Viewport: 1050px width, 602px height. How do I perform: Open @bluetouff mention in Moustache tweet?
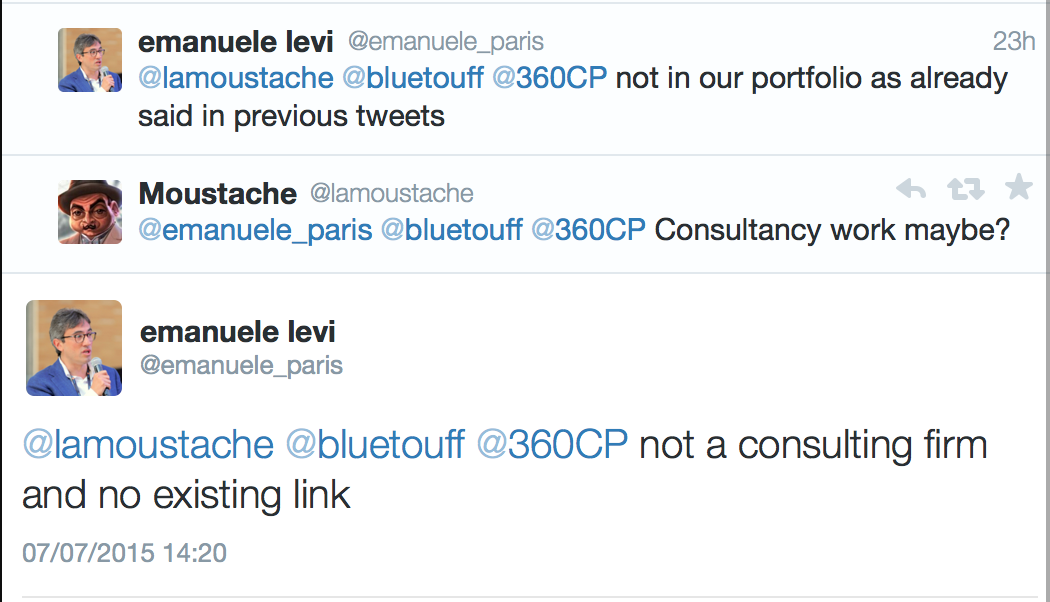(x=451, y=230)
